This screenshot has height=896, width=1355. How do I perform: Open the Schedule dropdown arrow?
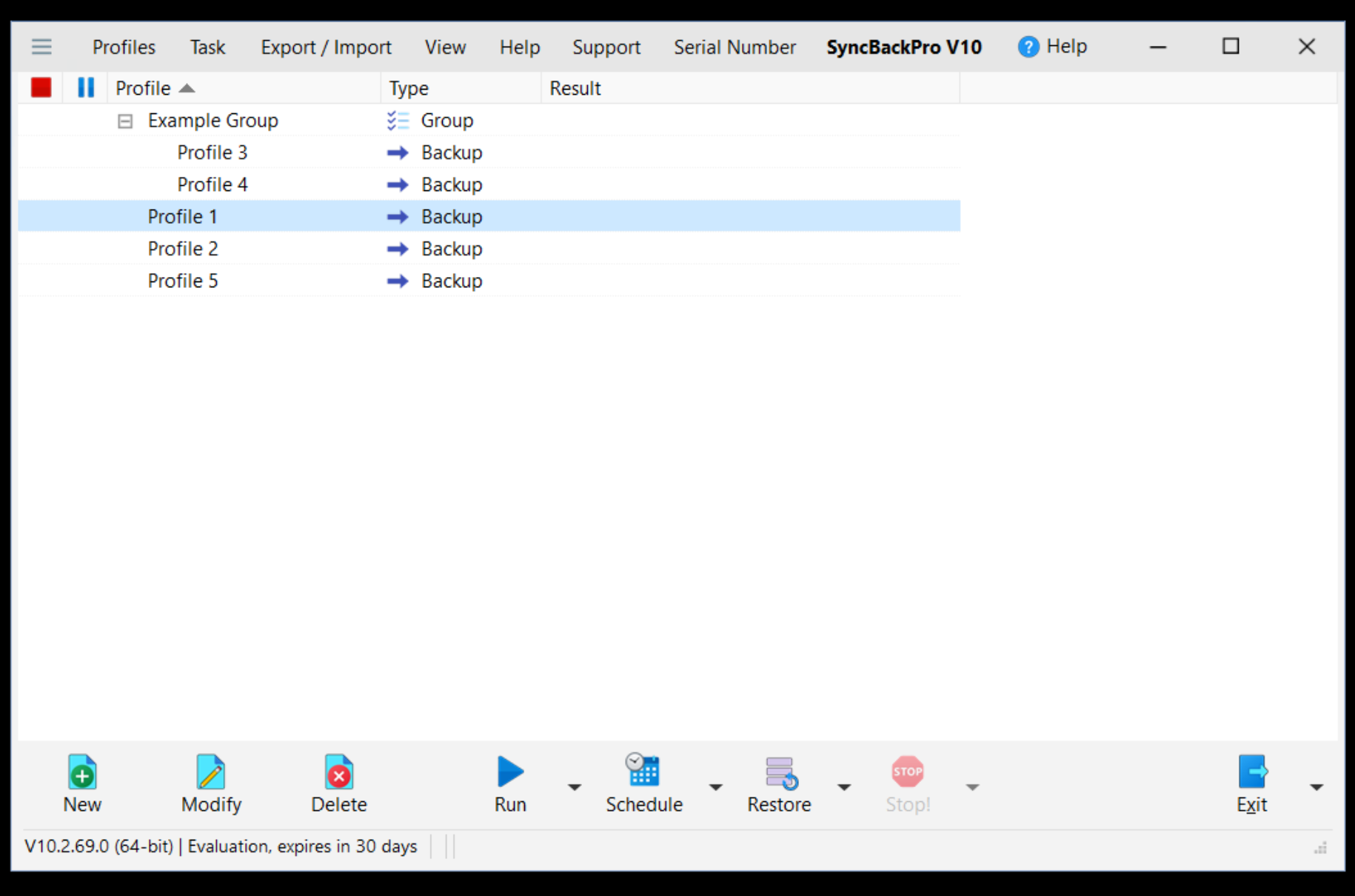point(715,786)
